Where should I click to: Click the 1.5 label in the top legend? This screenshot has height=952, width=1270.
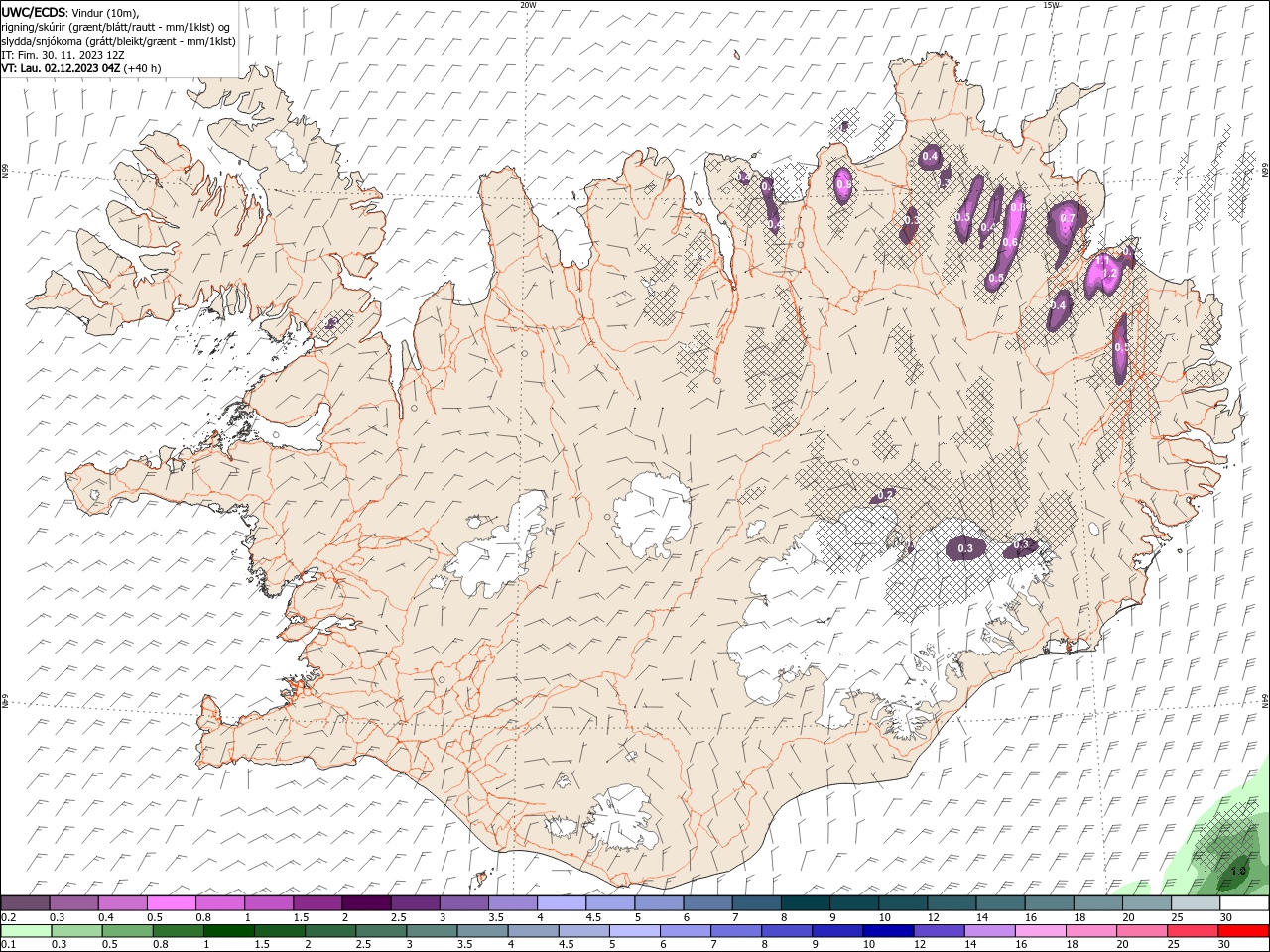pos(300,917)
